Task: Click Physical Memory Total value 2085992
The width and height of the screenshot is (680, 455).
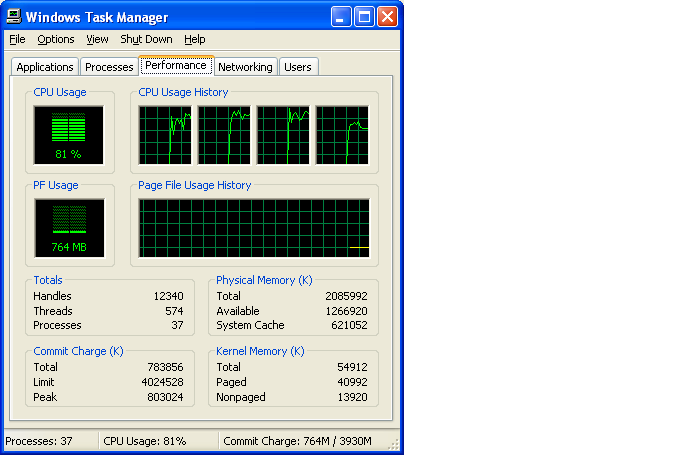Action: tap(346, 296)
